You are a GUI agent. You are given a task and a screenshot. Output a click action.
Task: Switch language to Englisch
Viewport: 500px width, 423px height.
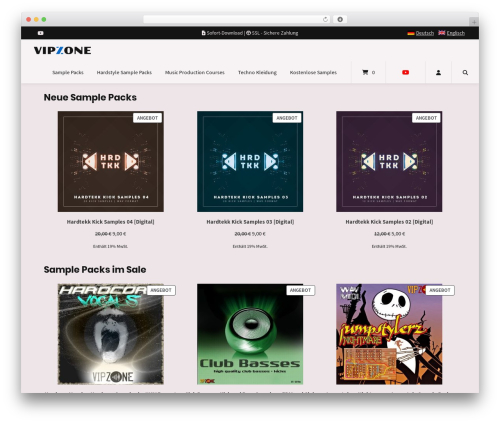tap(456, 33)
